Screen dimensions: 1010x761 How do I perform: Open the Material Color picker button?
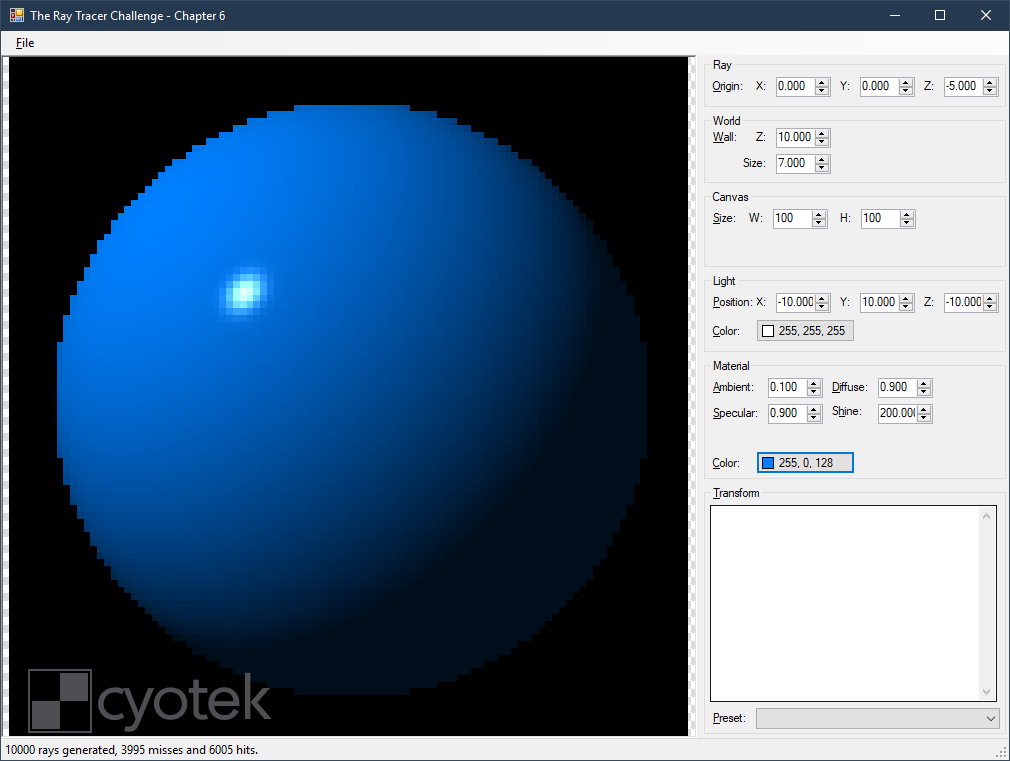pyautogui.click(x=805, y=463)
